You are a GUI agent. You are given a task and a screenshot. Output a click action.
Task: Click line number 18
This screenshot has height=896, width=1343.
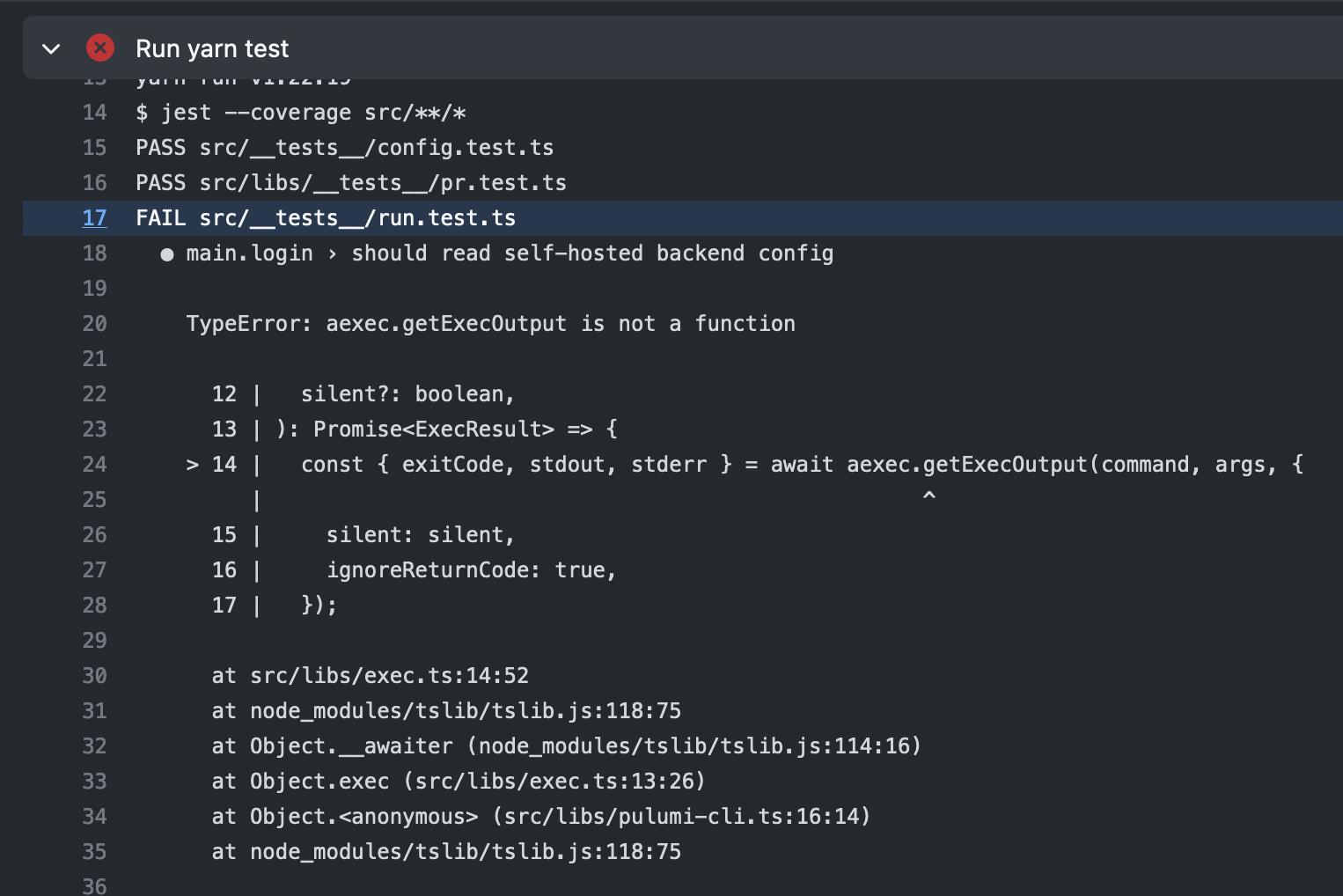point(94,253)
